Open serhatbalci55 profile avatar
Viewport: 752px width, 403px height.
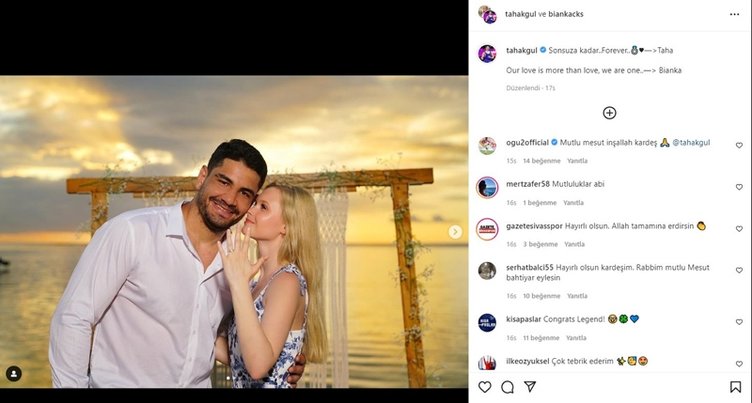[487, 270]
